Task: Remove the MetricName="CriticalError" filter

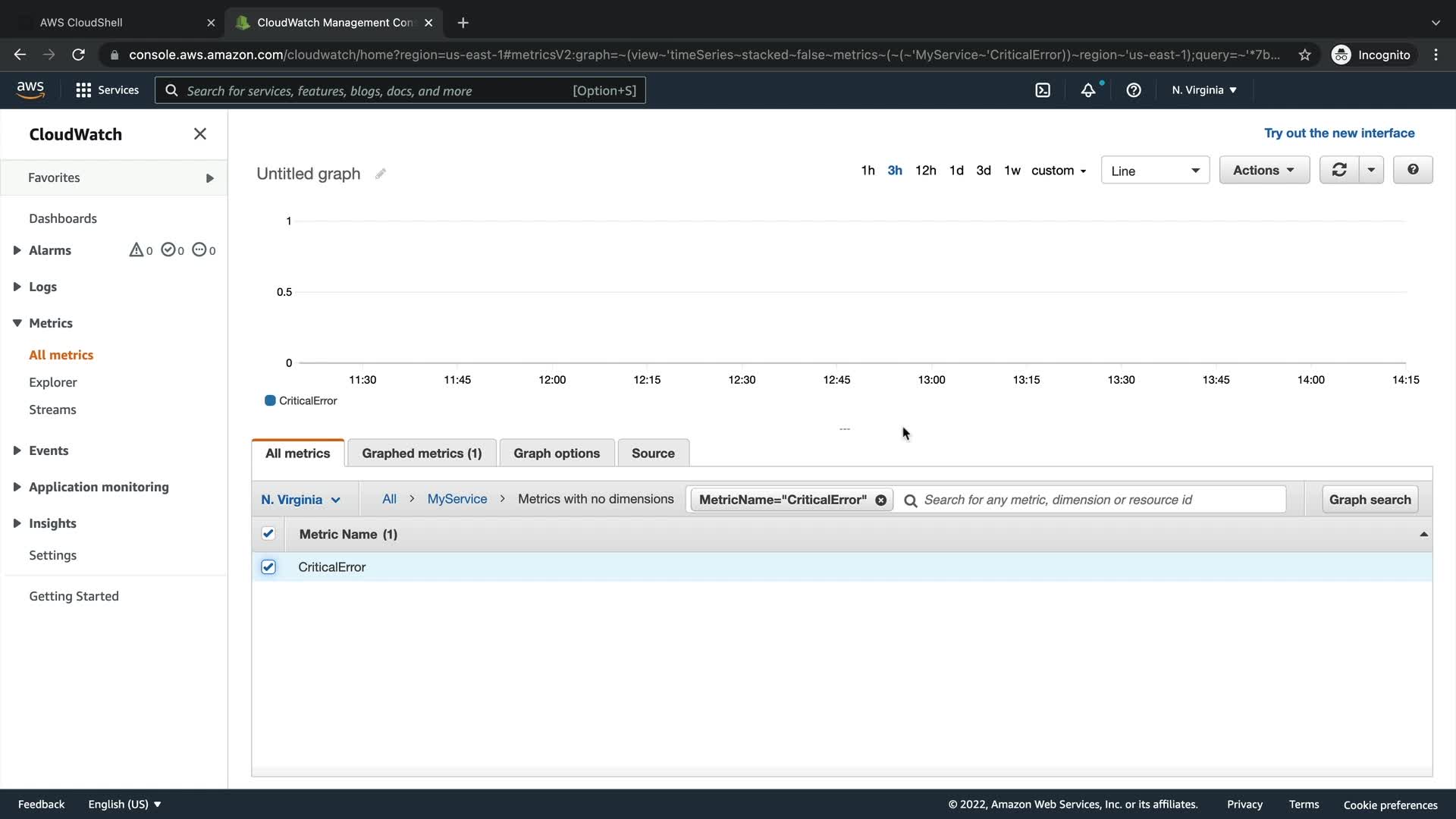Action: pyautogui.click(x=880, y=500)
